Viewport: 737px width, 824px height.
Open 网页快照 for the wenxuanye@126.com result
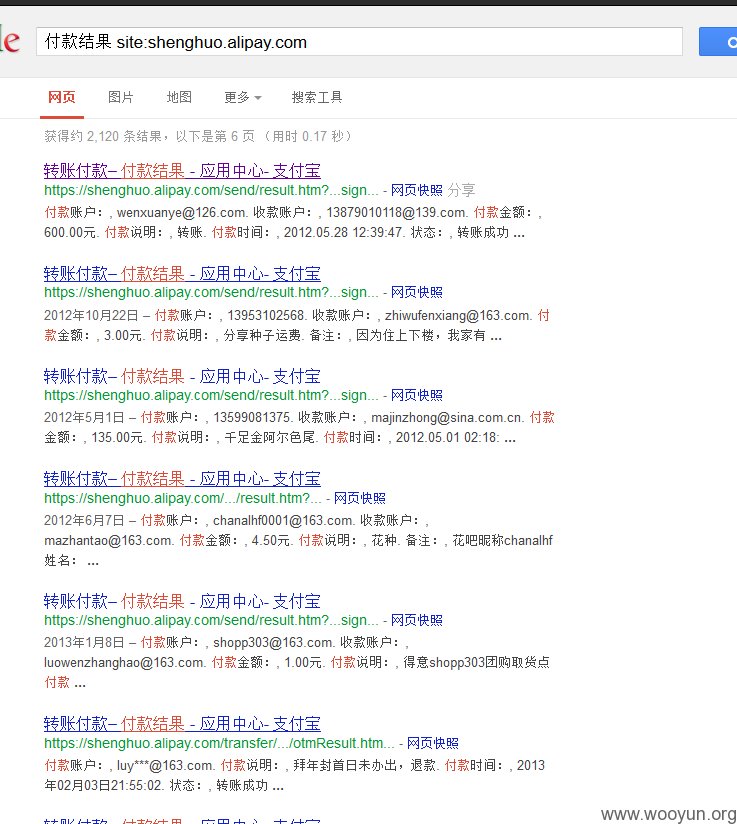417,190
